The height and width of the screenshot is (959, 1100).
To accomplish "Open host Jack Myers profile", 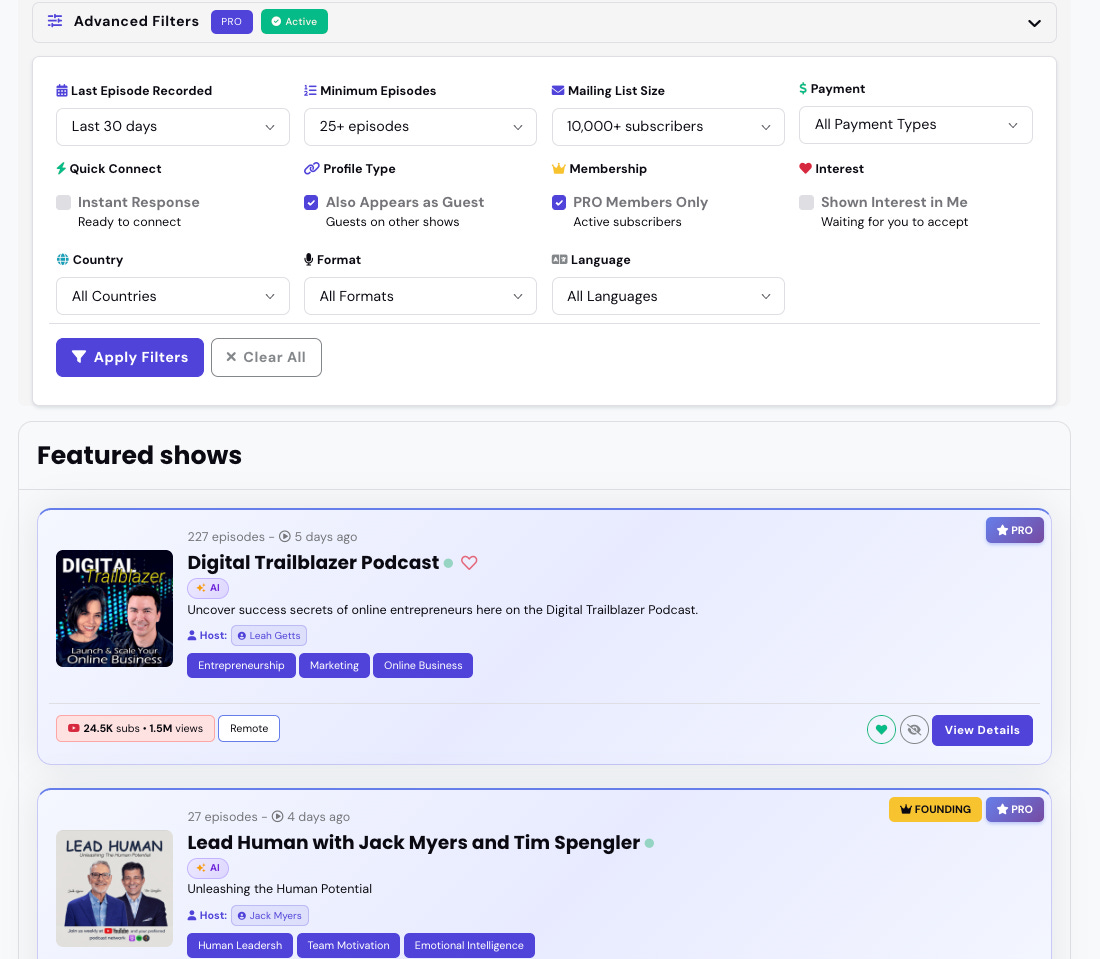I will pos(270,916).
